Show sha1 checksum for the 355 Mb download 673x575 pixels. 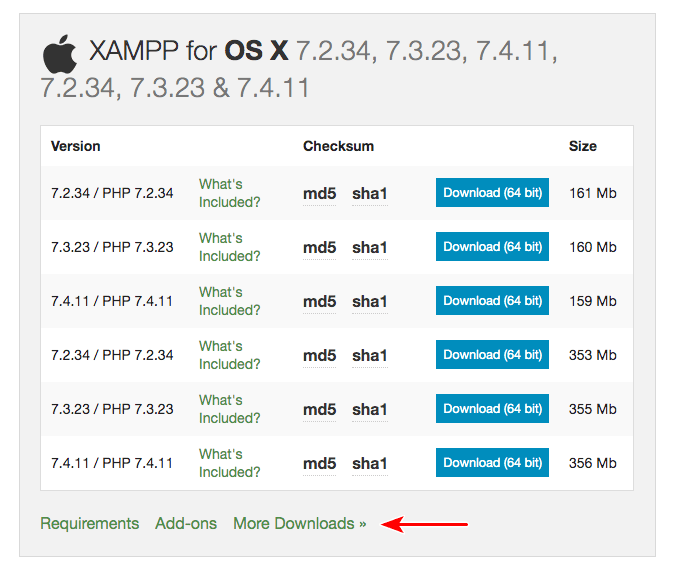click(x=370, y=410)
